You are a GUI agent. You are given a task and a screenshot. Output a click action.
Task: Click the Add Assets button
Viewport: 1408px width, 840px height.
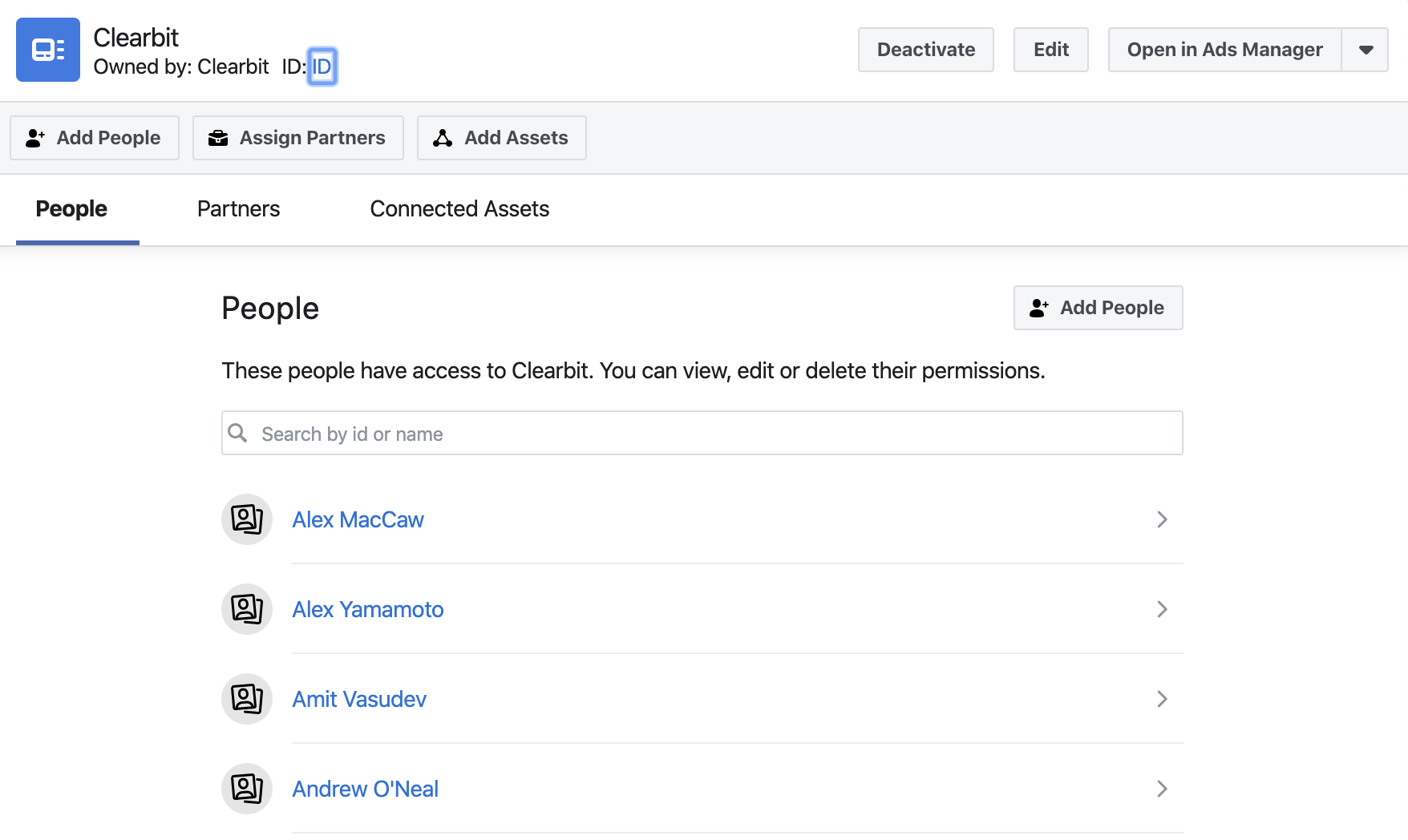502,138
